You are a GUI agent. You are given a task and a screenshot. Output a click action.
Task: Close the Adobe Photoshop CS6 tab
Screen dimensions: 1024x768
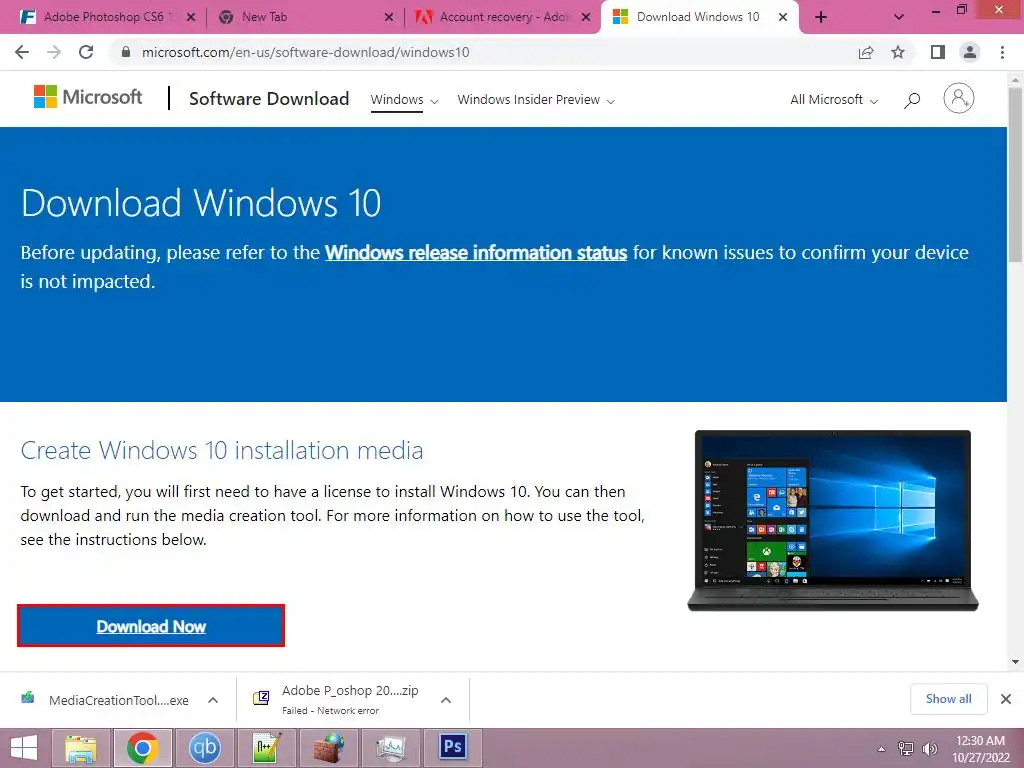[x=191, y=17]
